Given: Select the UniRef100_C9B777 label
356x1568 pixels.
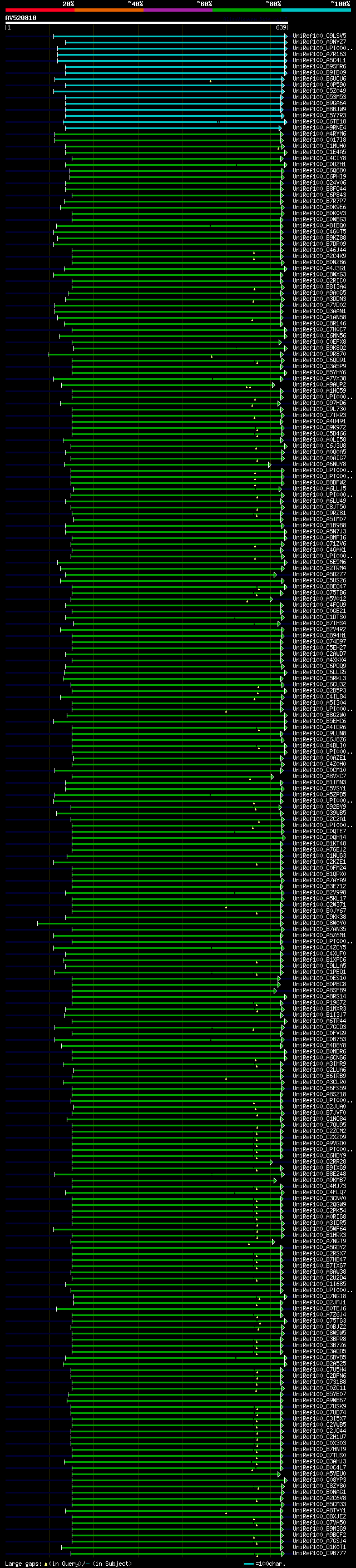Looking at the screenshot, I should point(319,1554).
